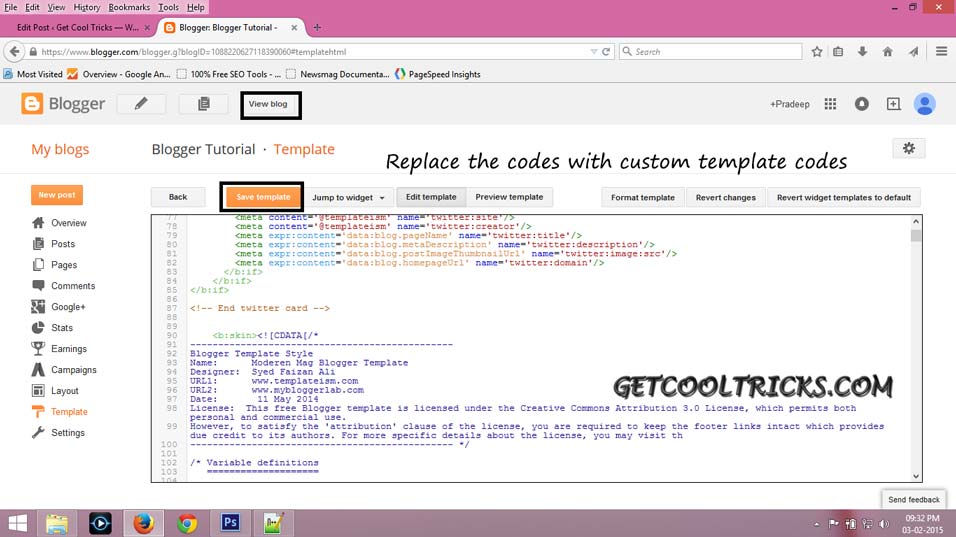The height and width of the screenshot is (537, 956).
Task: Switch to Preview template
Action: click(x=509, y=197)
